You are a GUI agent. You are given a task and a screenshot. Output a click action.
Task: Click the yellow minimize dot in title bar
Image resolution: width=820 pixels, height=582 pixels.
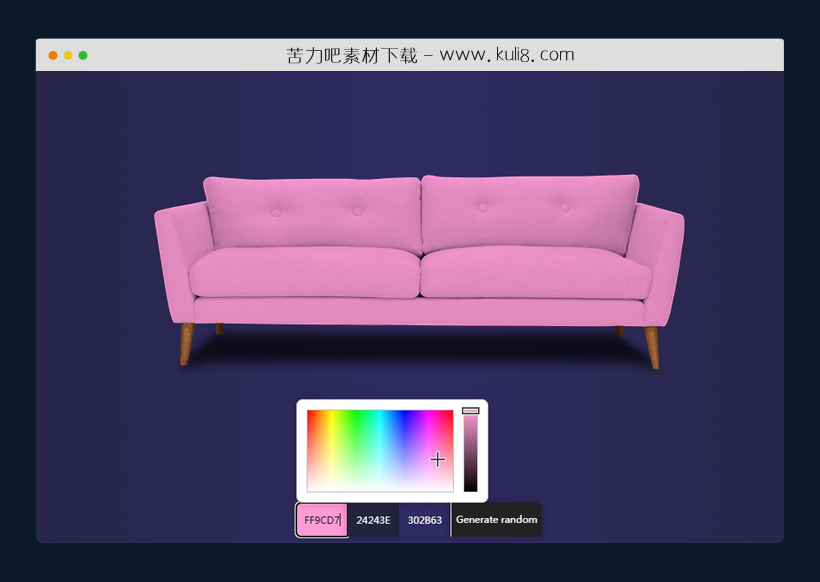(68, 55)
